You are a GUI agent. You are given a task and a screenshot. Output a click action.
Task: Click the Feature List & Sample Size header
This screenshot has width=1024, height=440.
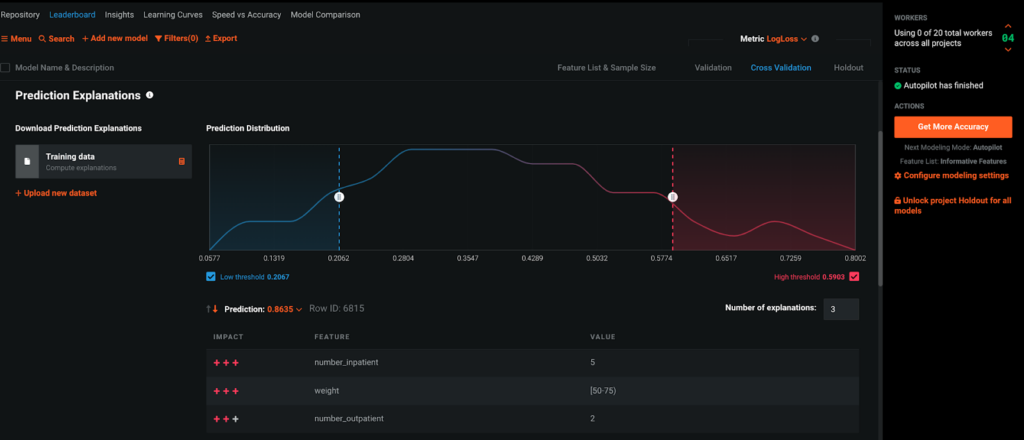(x=606, y=68)
